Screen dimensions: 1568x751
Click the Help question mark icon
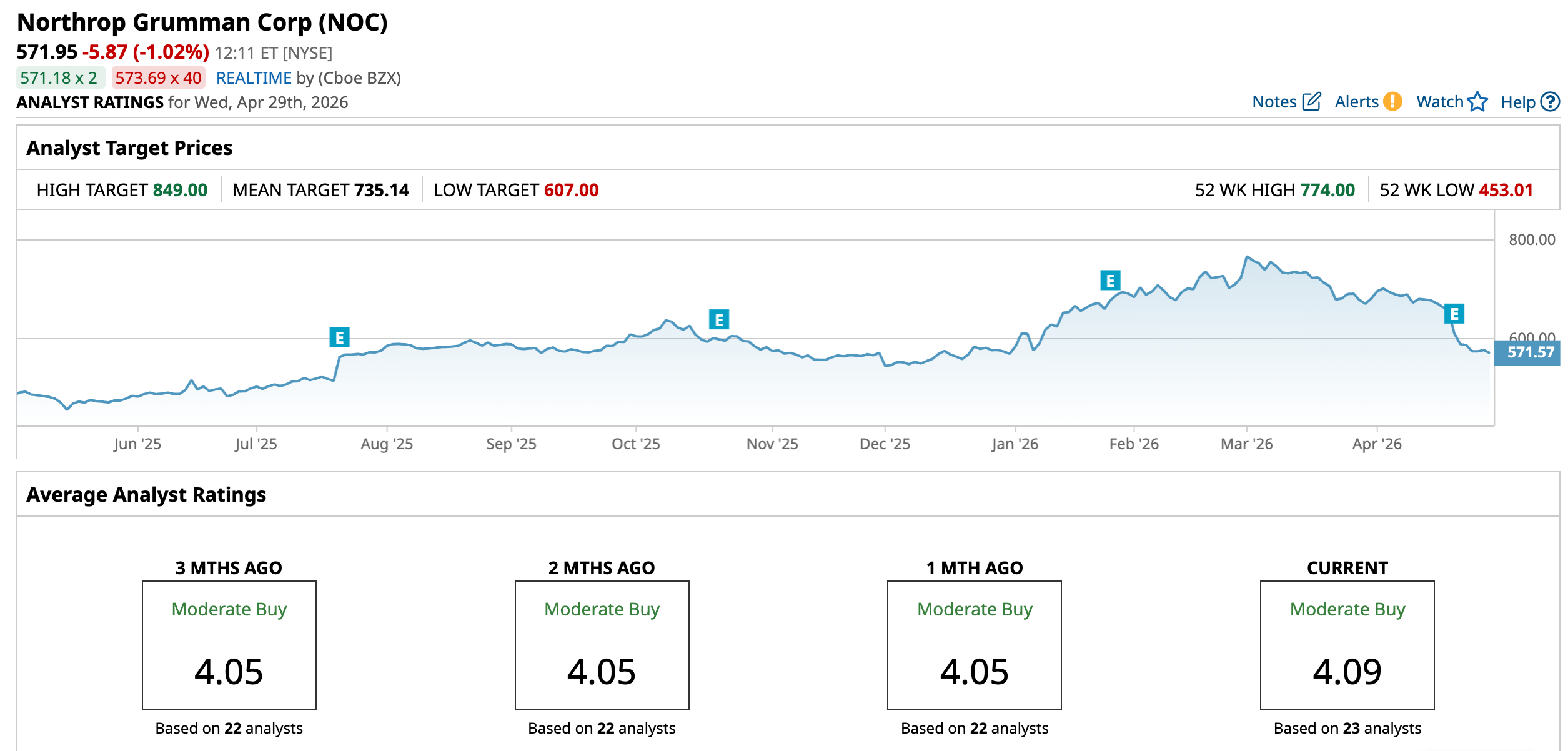click(x=1550, y=102)
